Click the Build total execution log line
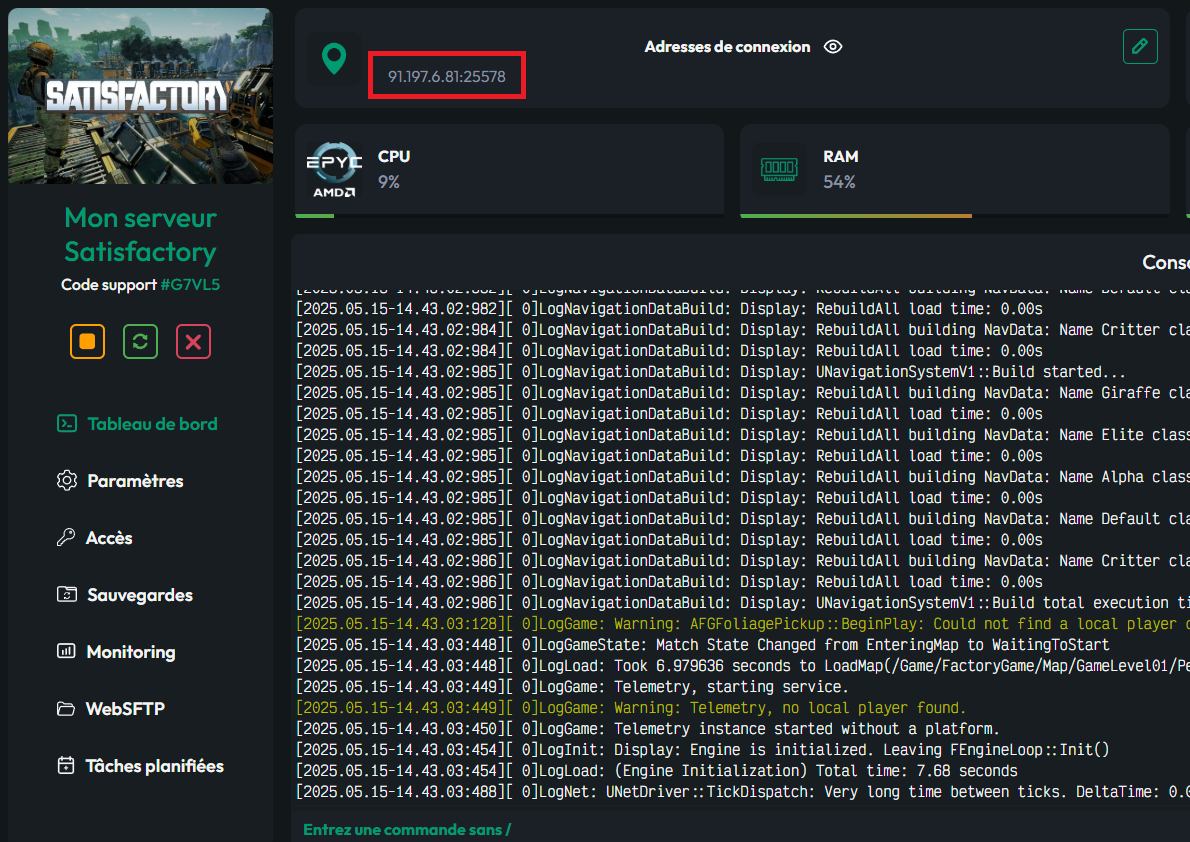Viewport: 1190px width, 842px height. click(742, 603)
